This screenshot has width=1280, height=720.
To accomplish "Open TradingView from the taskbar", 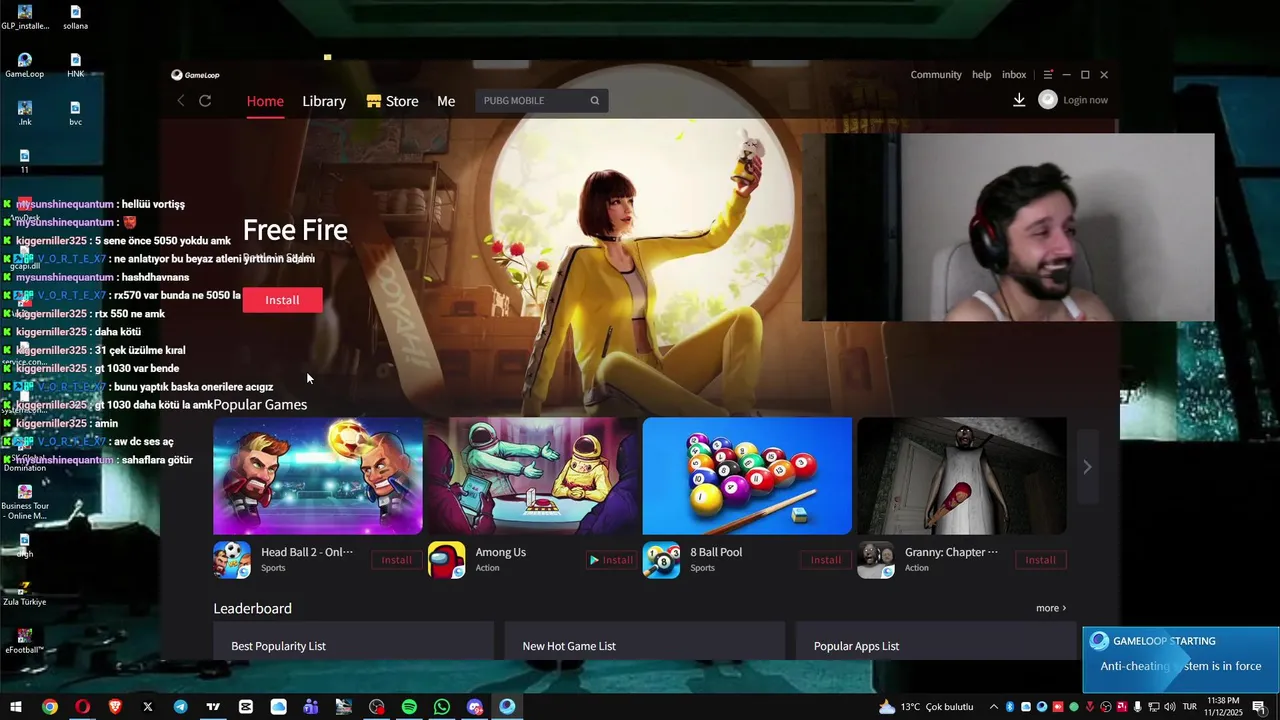I will (x=213, y=707).
